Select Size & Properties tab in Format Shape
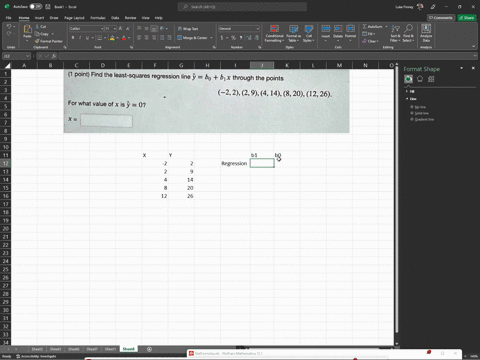The height and width of the screenshot is (360, 480). point(431,79)
